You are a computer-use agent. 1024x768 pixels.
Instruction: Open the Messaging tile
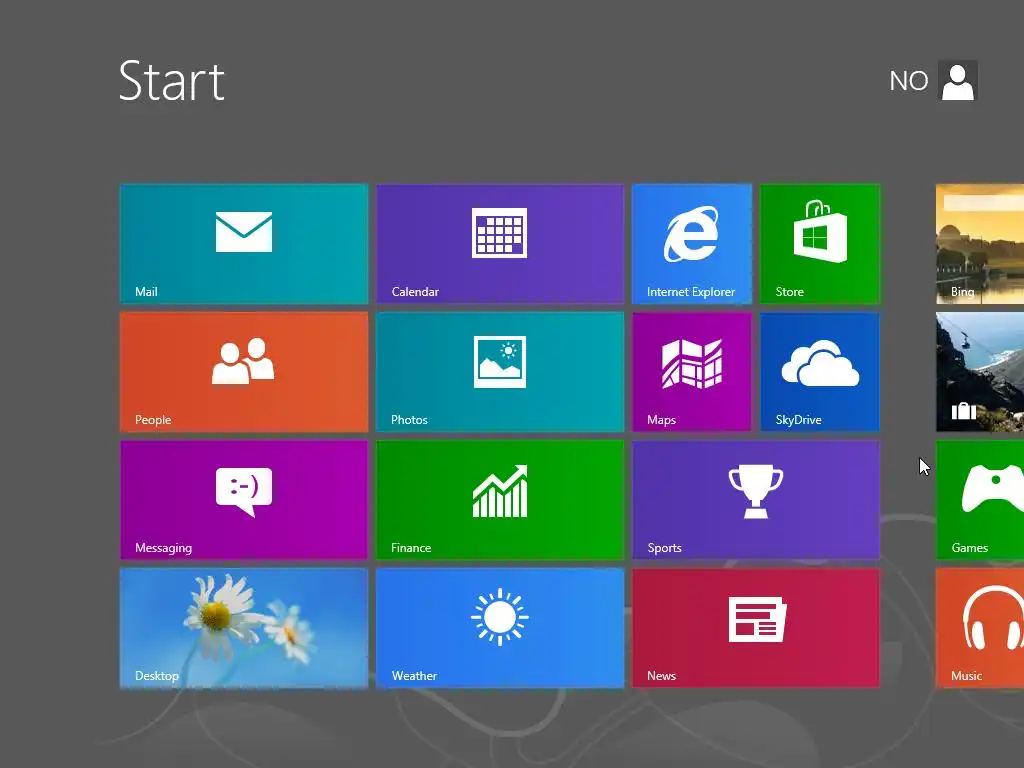point(244,500)
